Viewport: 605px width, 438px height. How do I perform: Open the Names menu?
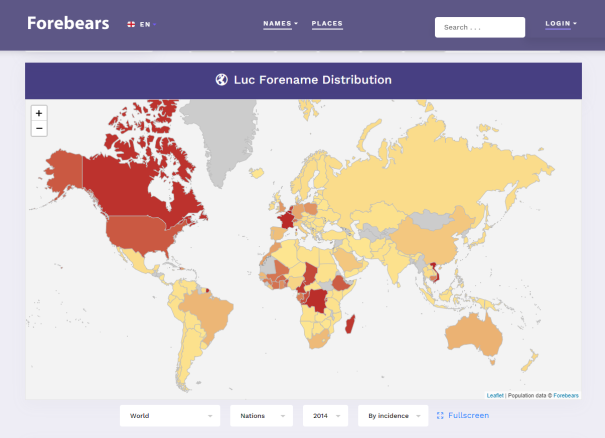[280, 23]
